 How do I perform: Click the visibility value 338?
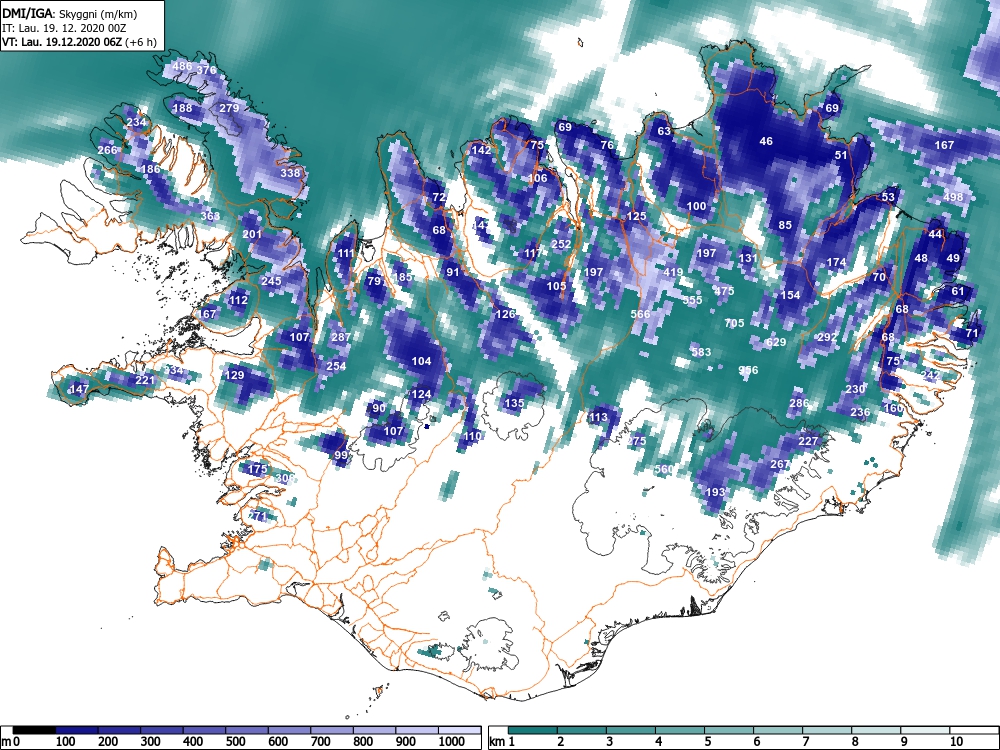tap(290, 173)
